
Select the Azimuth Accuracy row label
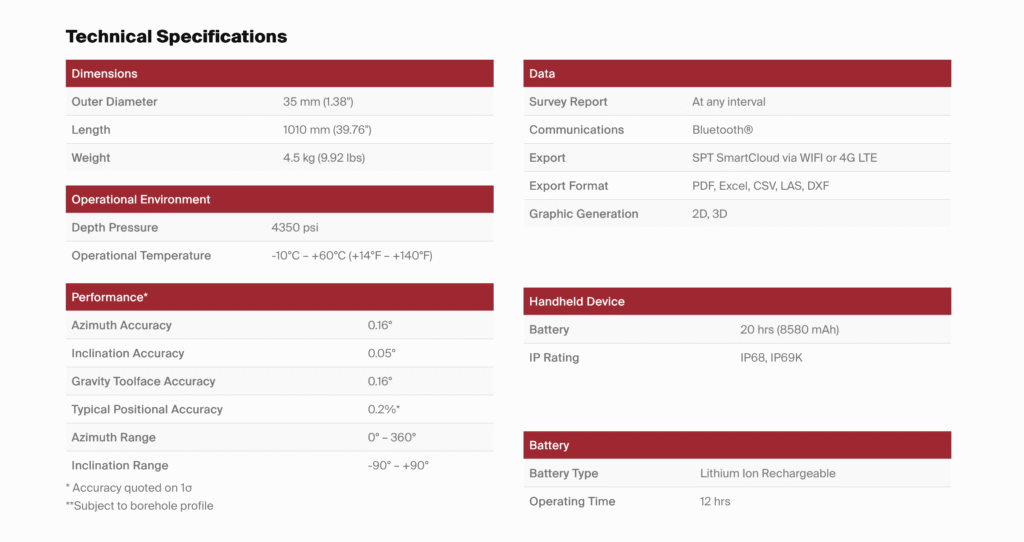(121, 326)
